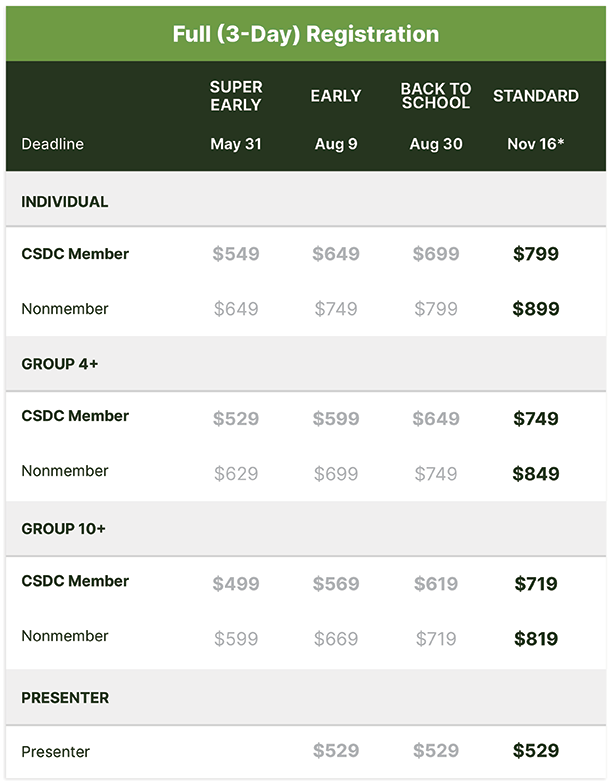The width and height of the screenshot is (612, 784).
Task: Click the Full (3-Day) Registration header
Action: [x=306, y=34]
